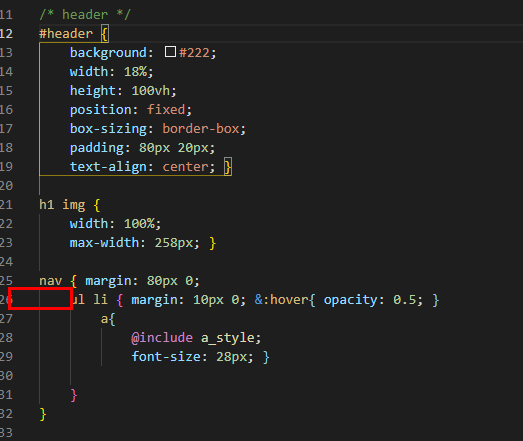Click line number 33 in the gutter
This screenshot has height=441, width=523.
click(6, 433)
